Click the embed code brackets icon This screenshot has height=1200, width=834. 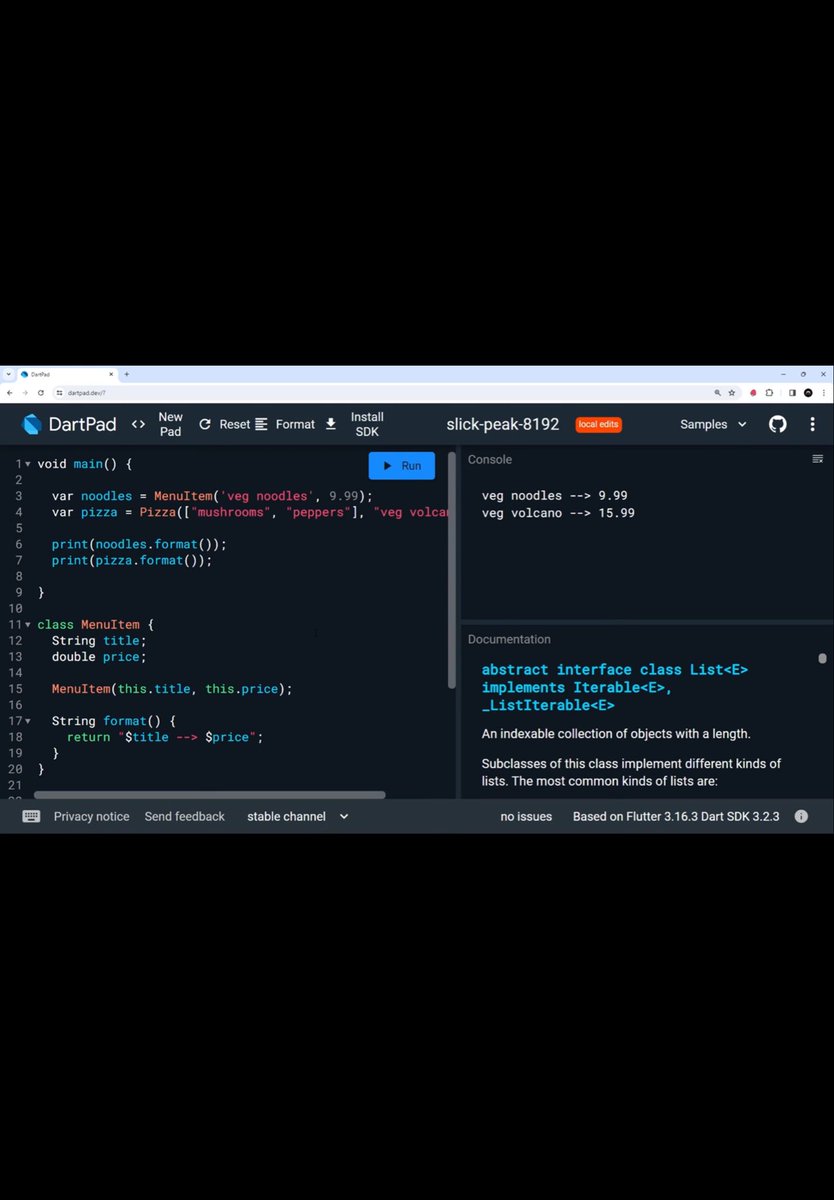138,424
